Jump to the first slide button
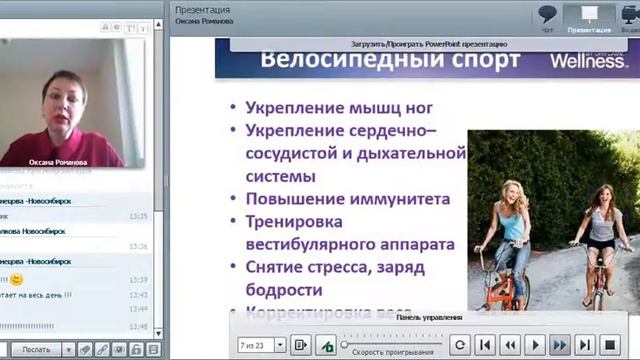640x360 pixels. (x=485, y=345)
